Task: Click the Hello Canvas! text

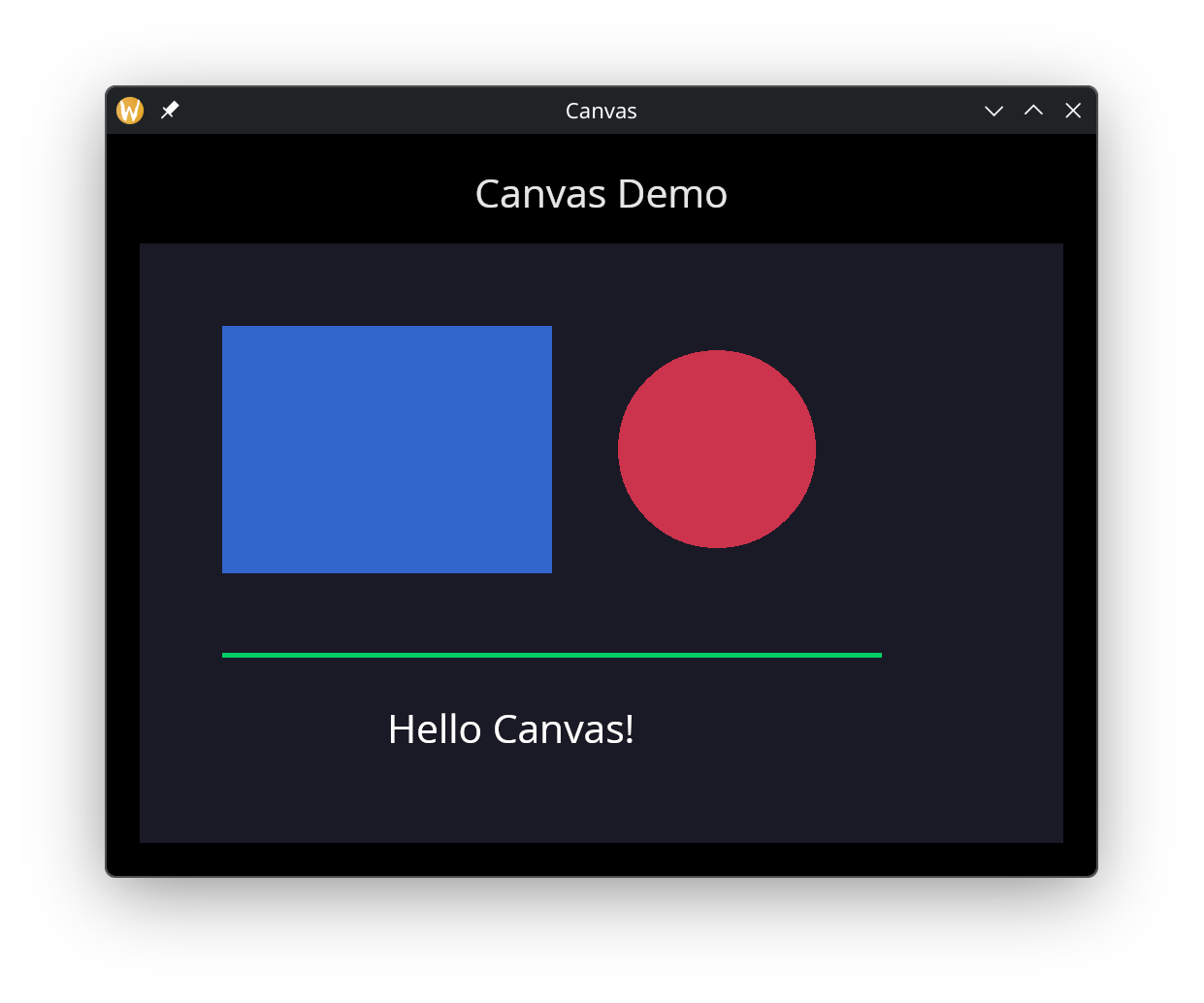Action: [510, 728]
